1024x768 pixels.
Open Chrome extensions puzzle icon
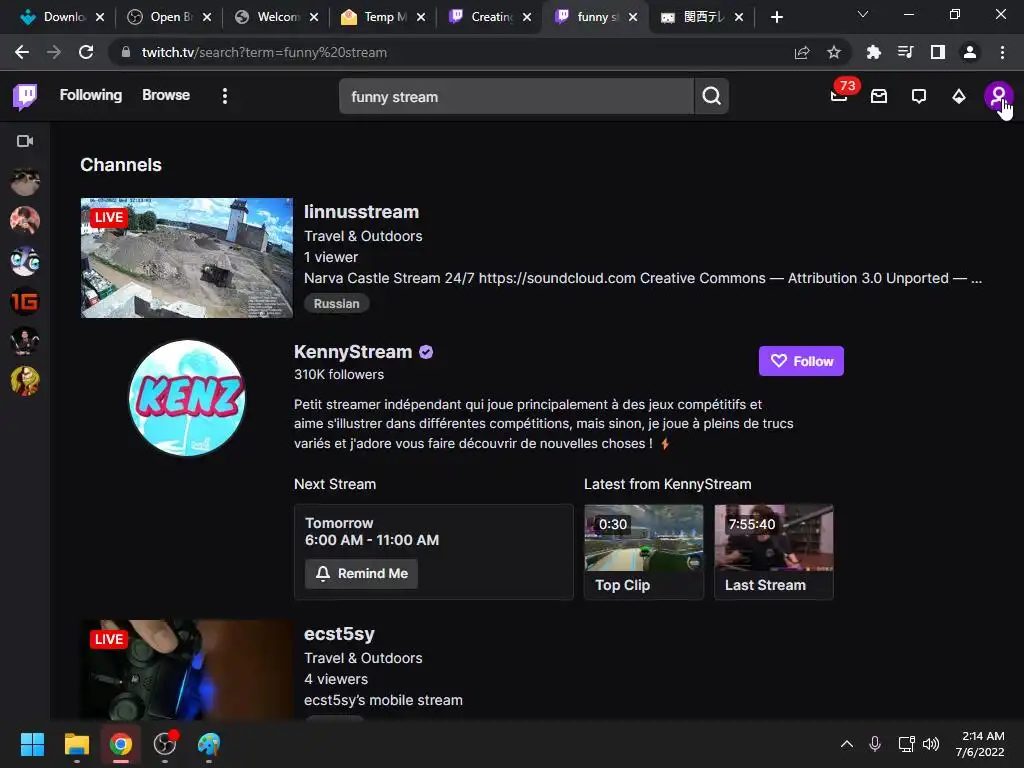pyautogui.click(x=873, y=52)
